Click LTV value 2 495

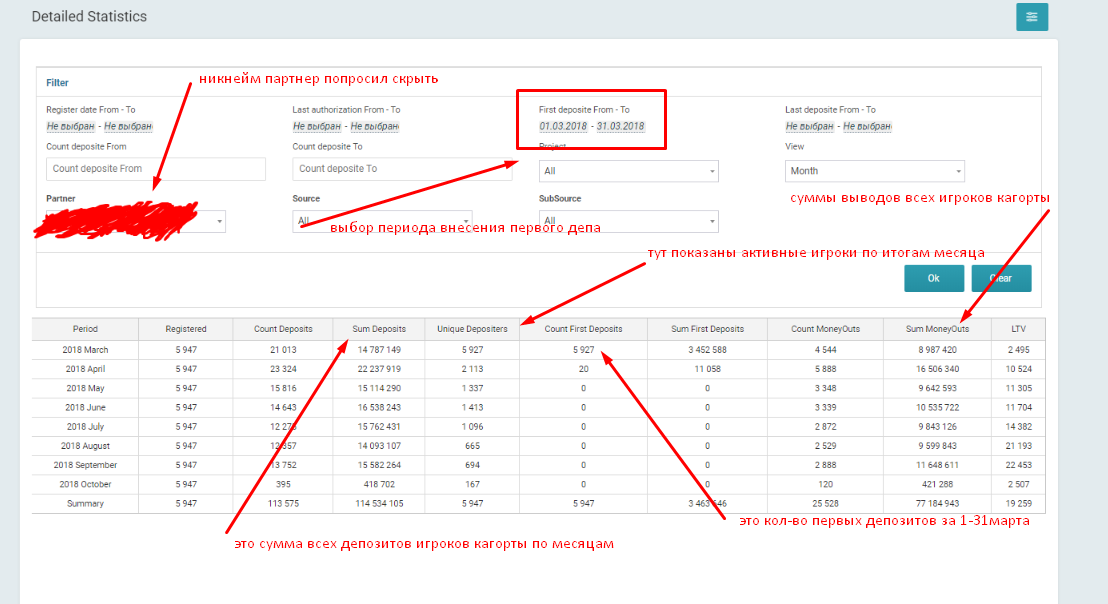1018,350
